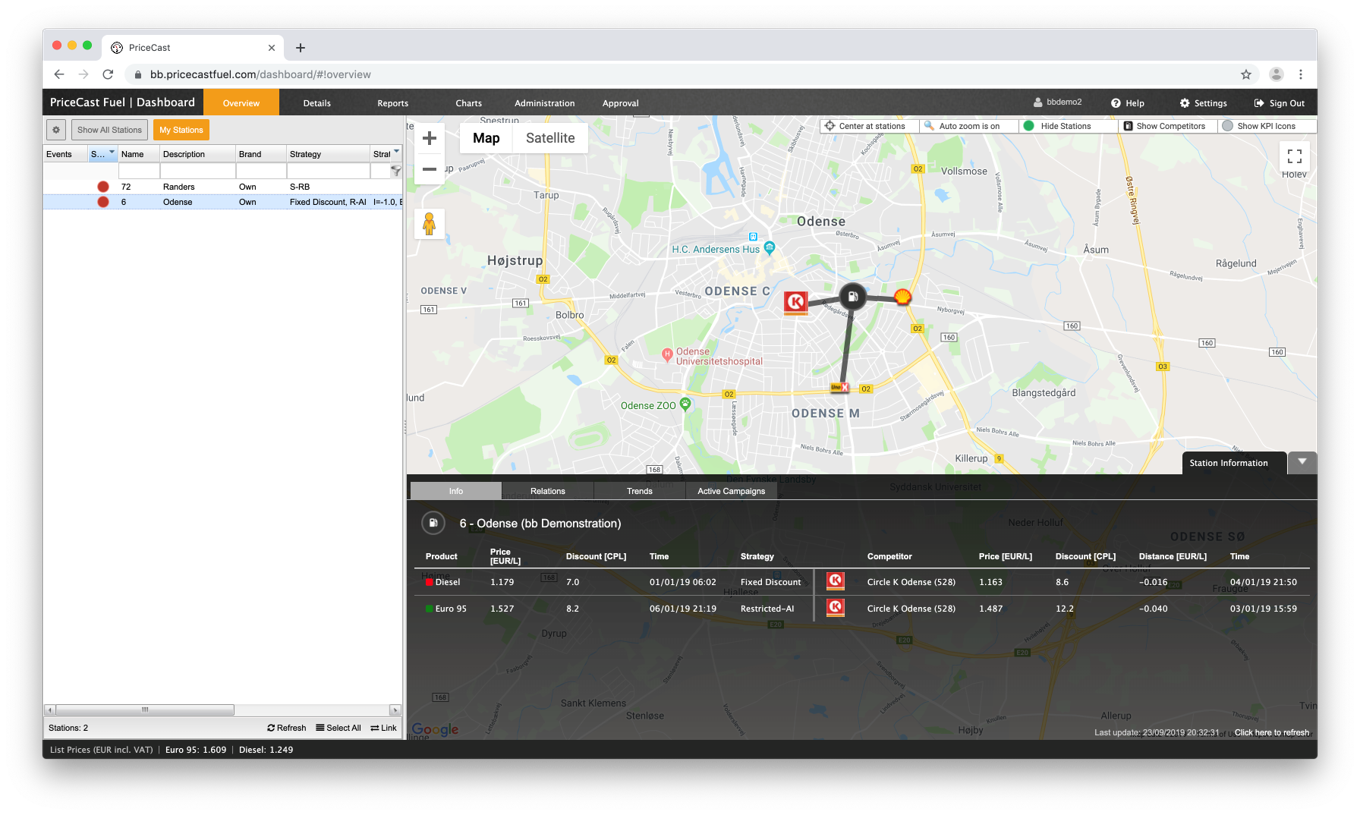Open new browser tab

(300, 47)
